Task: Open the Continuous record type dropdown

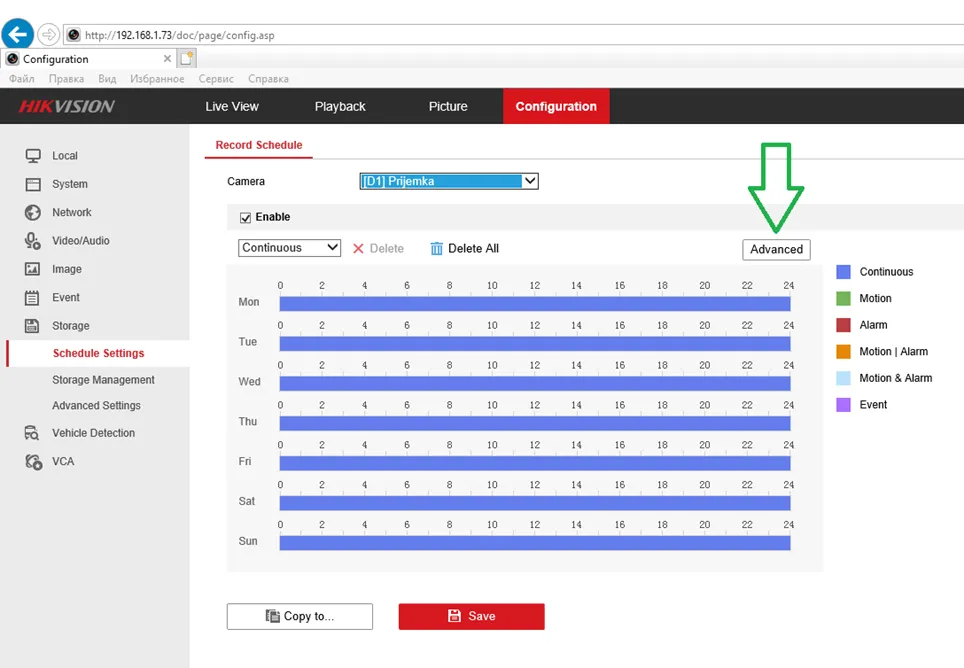Action: 289,248
